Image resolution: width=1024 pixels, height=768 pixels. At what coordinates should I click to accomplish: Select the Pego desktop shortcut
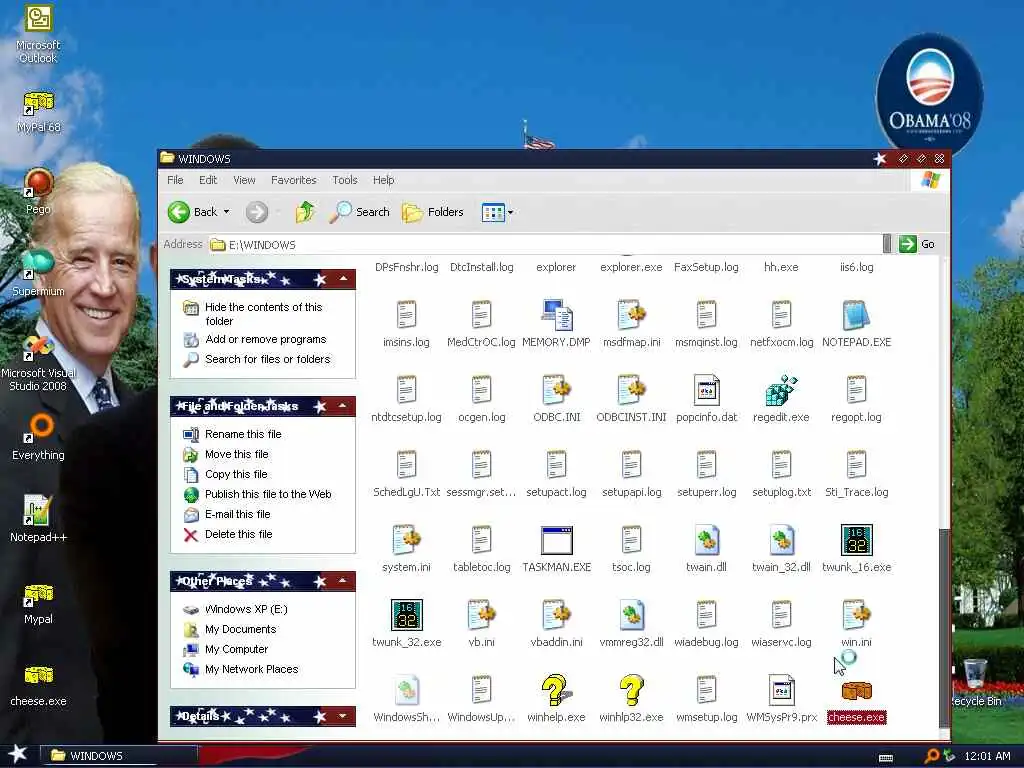pos(38,191)
